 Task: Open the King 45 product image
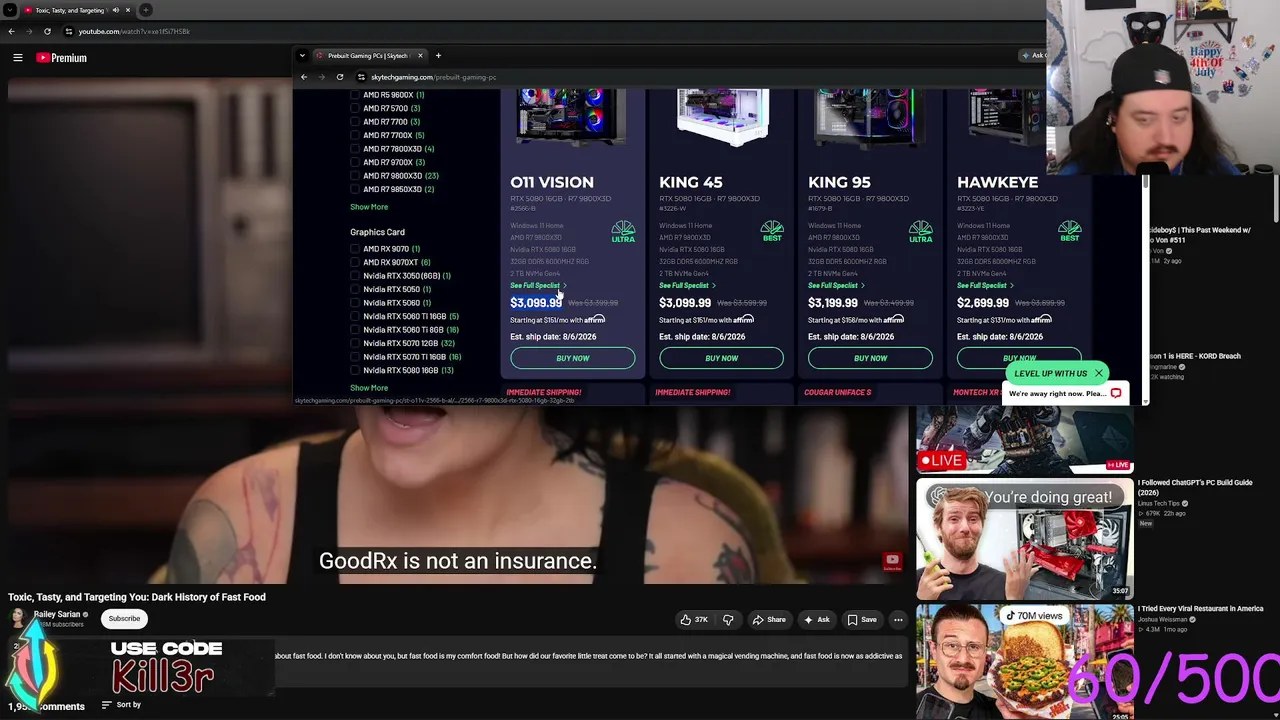tap(722, 117)
